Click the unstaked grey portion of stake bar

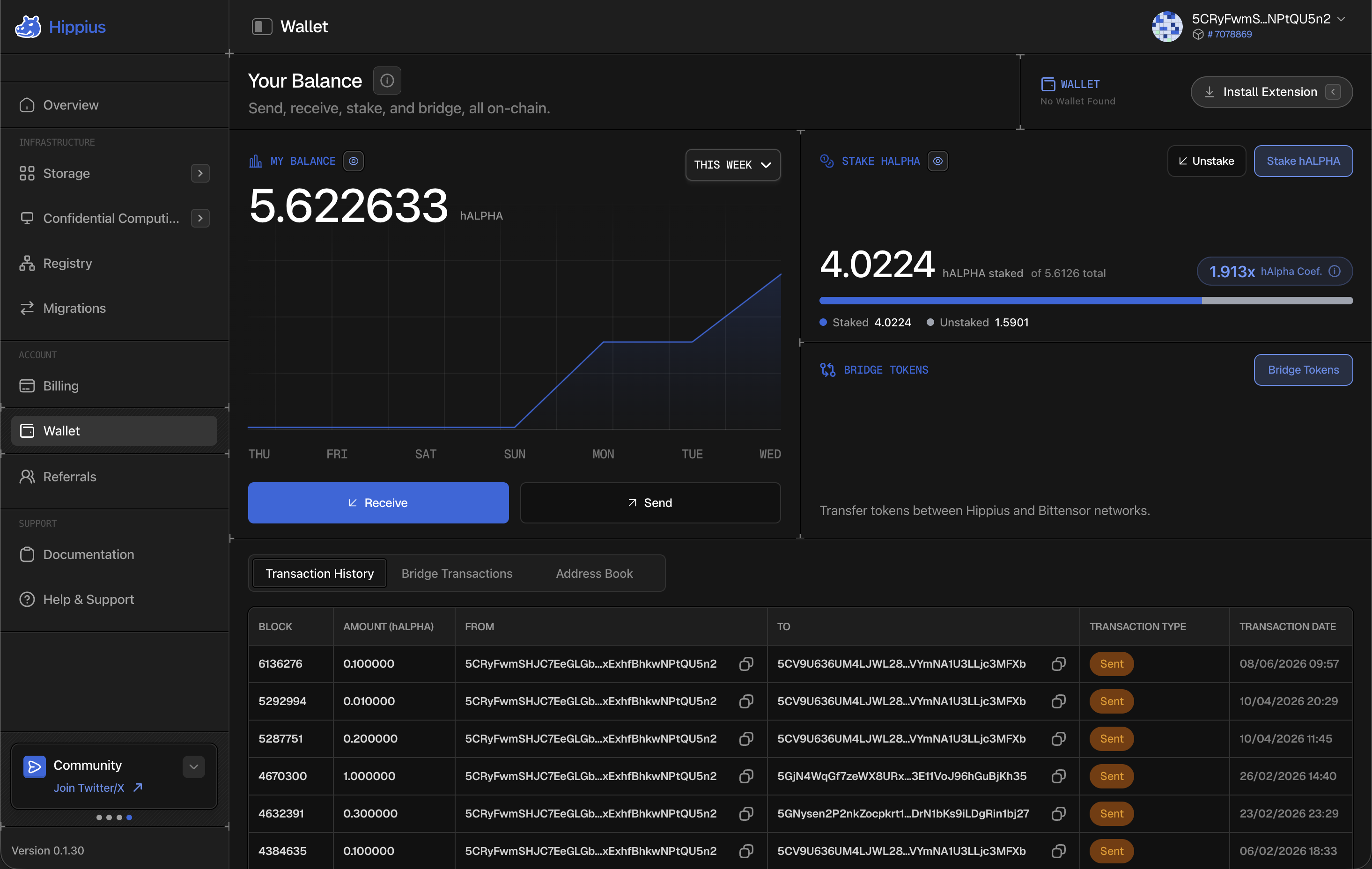1277,300
